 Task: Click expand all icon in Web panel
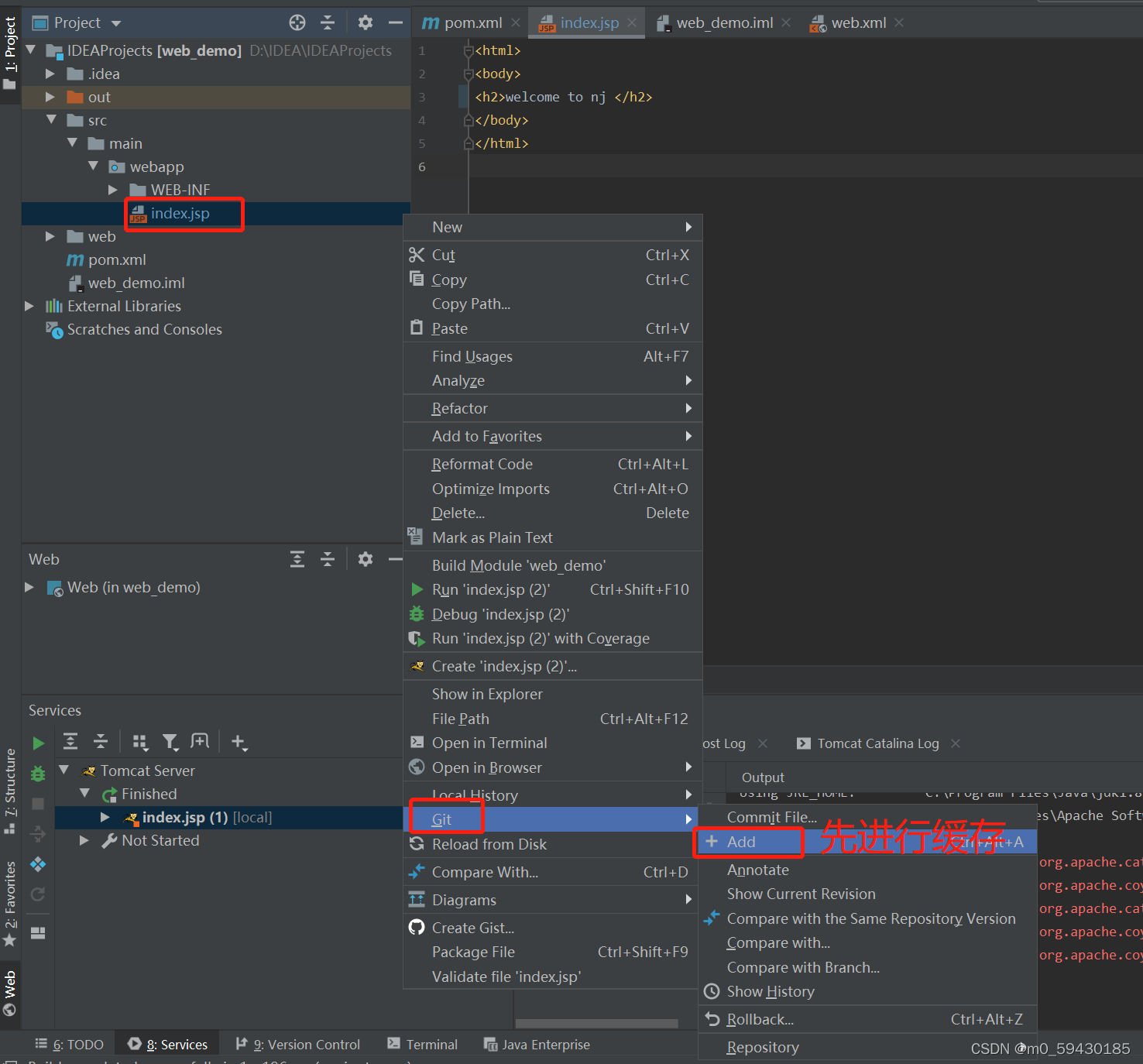(x=297, y=559)
